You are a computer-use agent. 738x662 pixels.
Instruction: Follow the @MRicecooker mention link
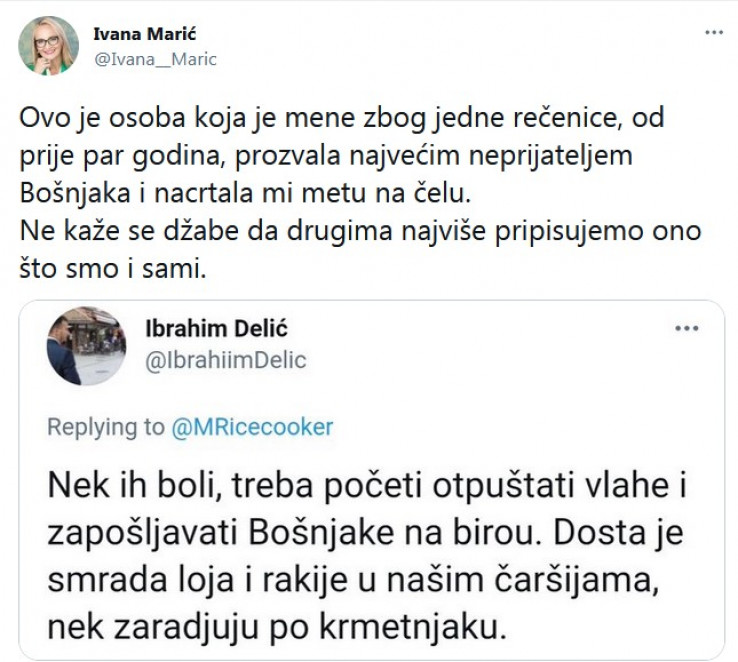252,427
